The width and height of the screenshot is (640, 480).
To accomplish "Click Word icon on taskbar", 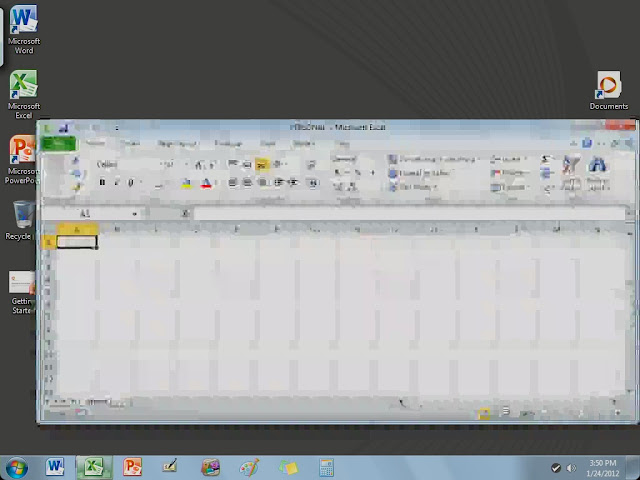I will 55,467.
